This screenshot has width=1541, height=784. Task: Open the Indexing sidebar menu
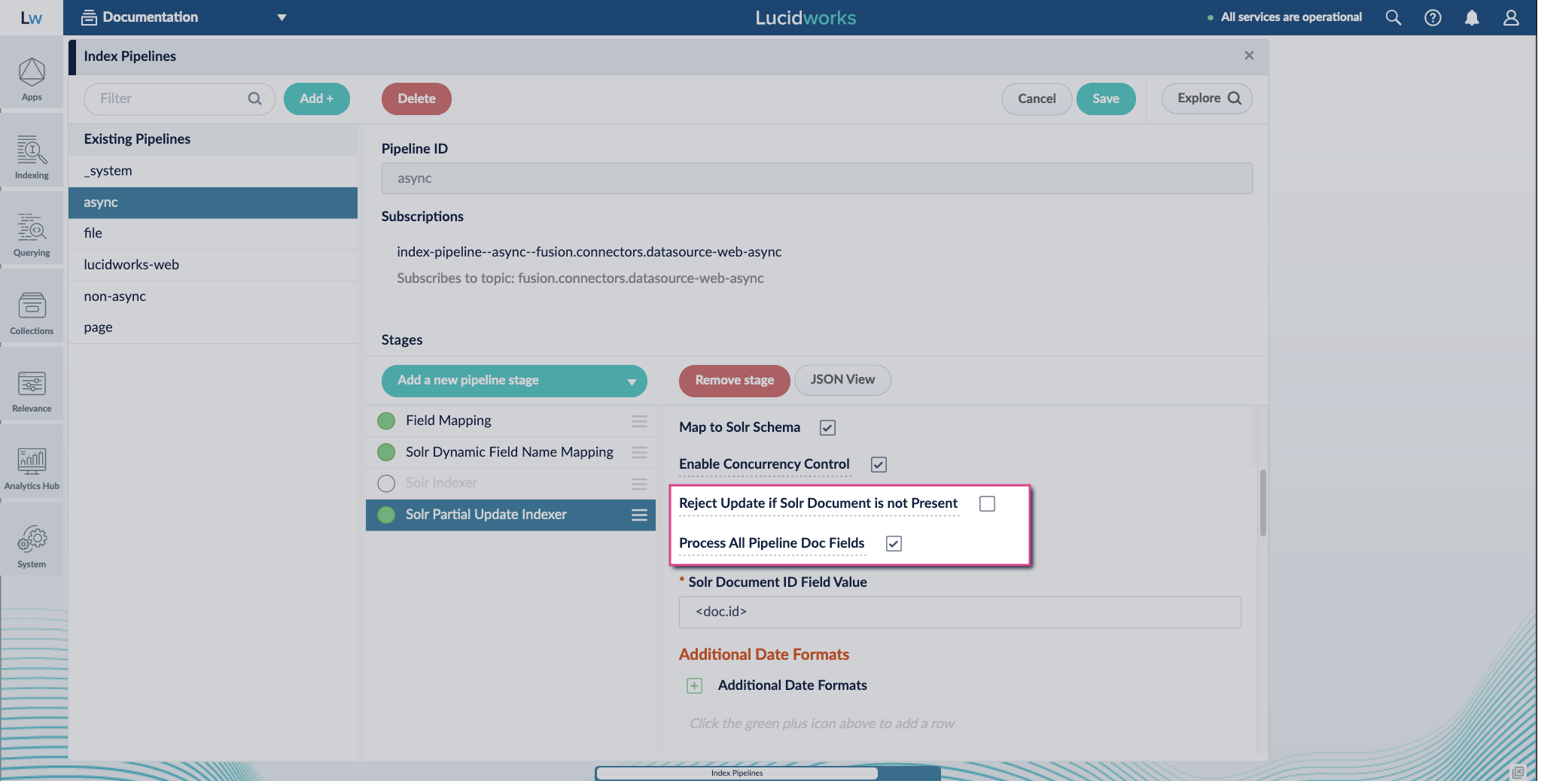(x=32, y=156)
